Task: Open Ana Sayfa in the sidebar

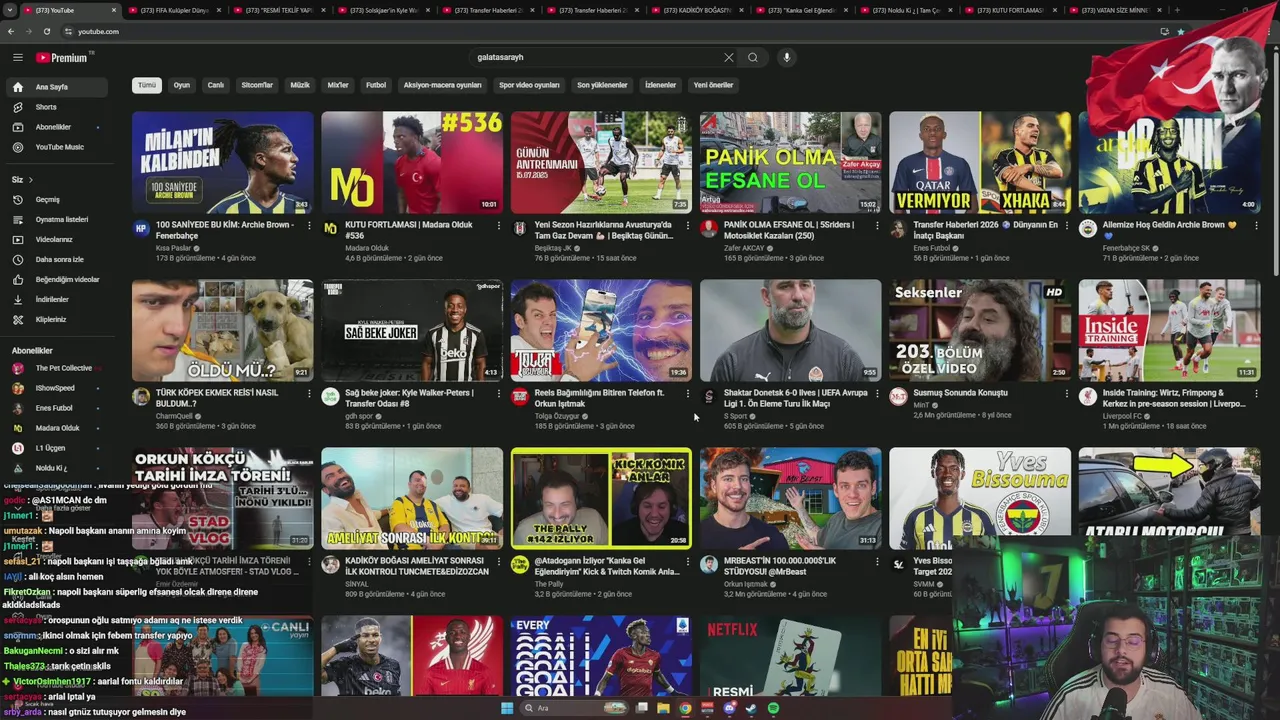Action: pyautogui.click(x=56, y=87)
